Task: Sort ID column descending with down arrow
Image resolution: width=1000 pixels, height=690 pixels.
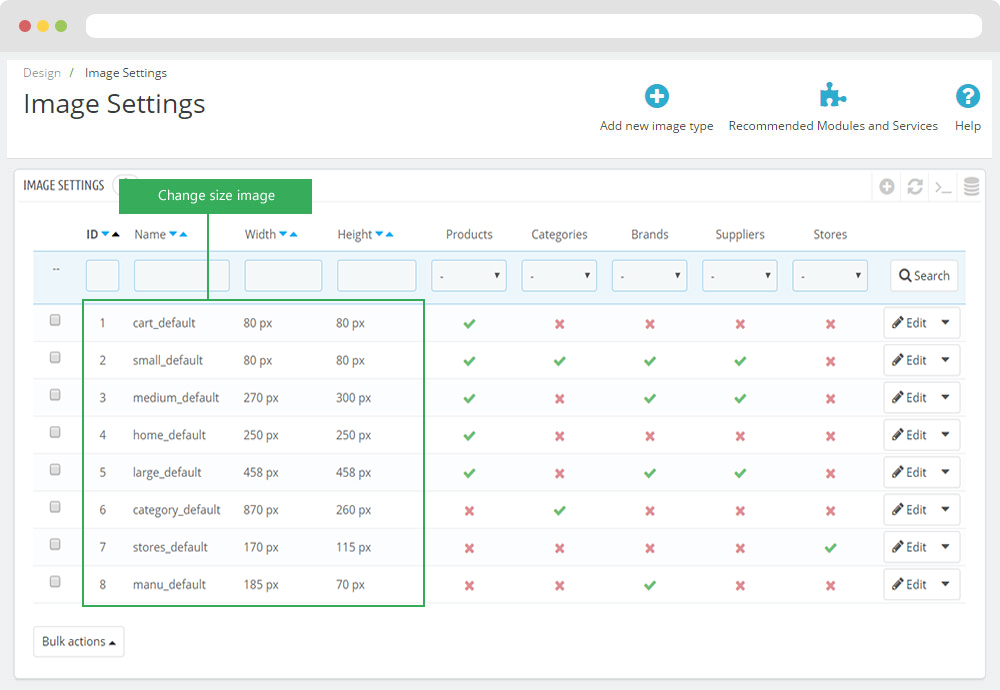Action: [x=105, y=235]
